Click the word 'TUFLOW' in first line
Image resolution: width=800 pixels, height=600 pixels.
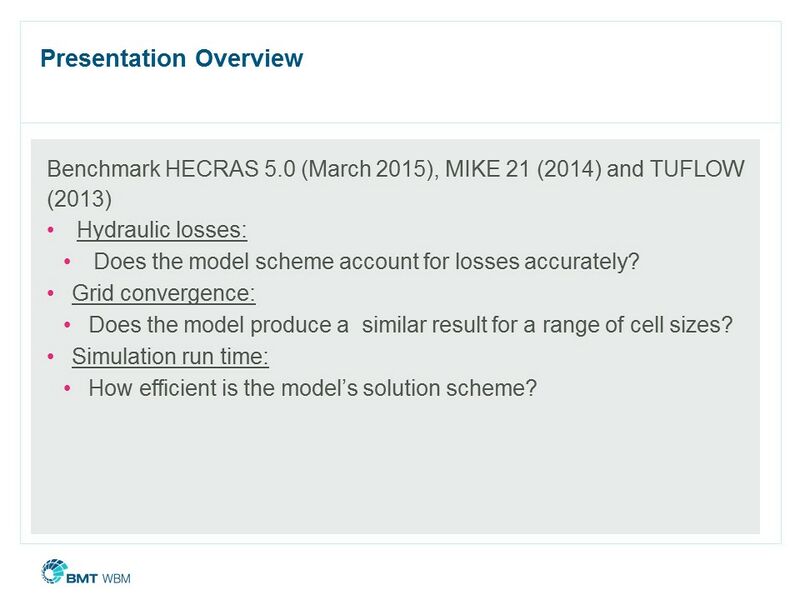698,169
